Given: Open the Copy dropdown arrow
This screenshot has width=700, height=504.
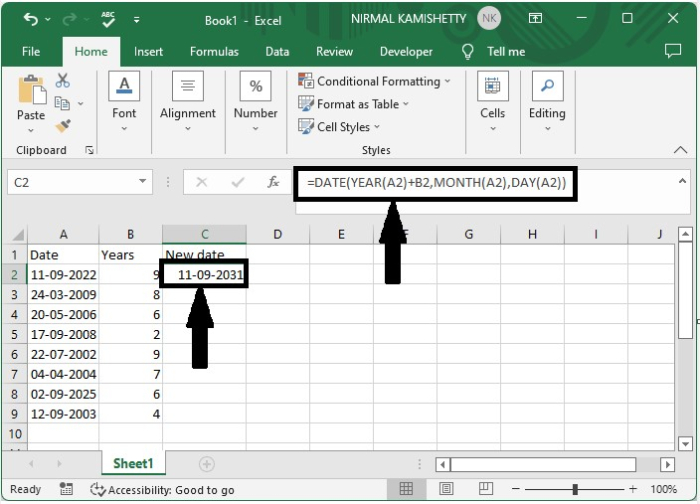Looking at the screenshot, I should point(81,104).
